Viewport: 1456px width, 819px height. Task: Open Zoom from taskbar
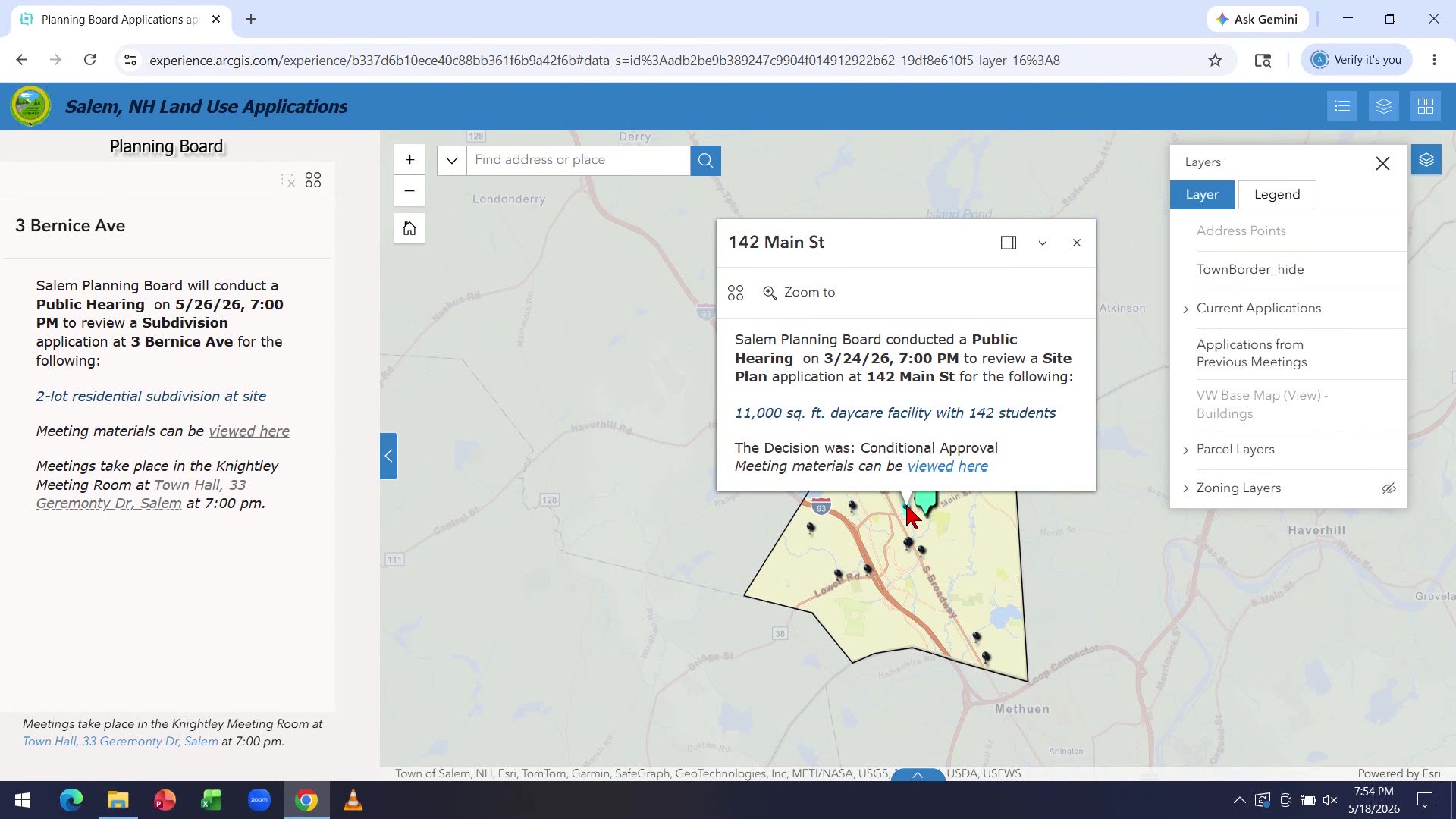[259, 800]
